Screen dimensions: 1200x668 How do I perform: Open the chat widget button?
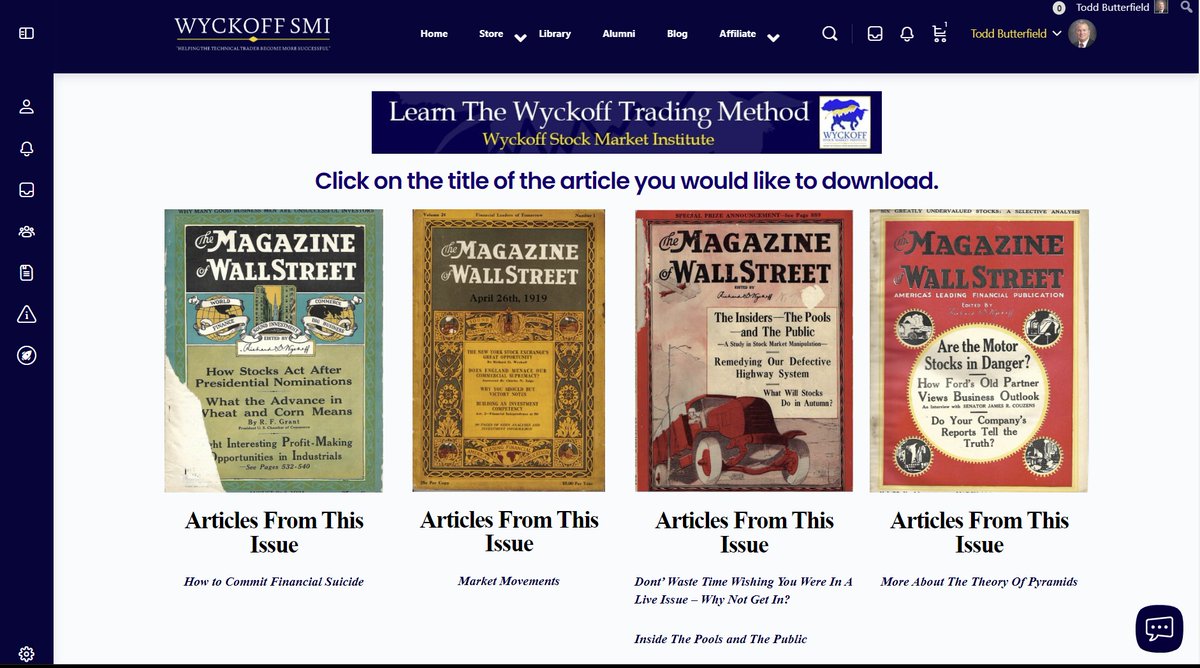click(x=1159, y=629)
